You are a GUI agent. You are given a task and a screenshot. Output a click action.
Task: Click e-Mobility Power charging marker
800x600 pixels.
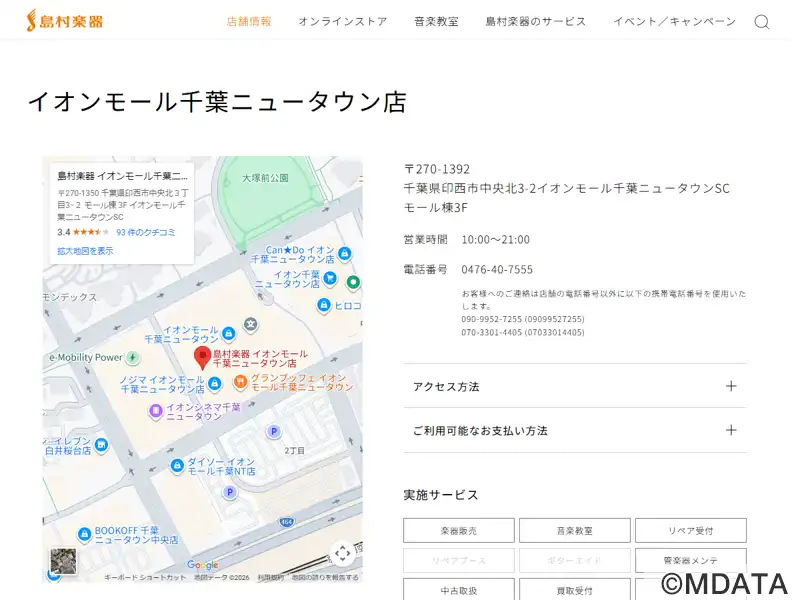pos(133,357)
